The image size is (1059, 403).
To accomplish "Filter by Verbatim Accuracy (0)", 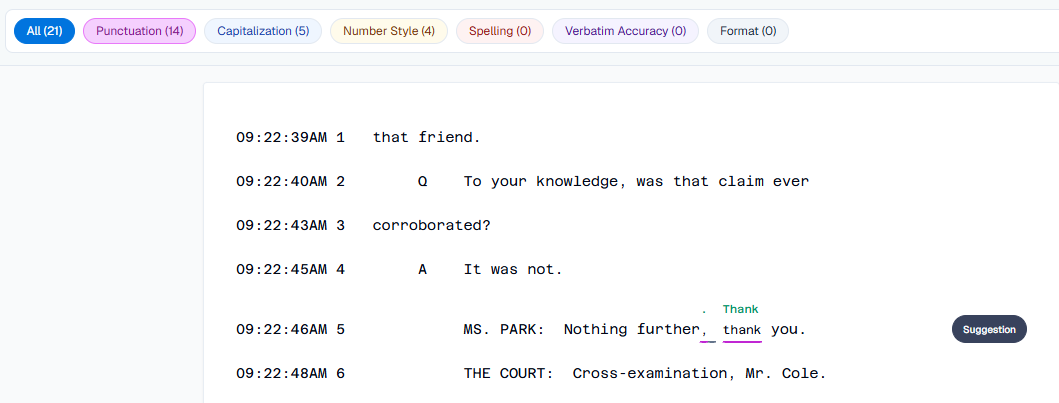I will [x=625, y=31].
